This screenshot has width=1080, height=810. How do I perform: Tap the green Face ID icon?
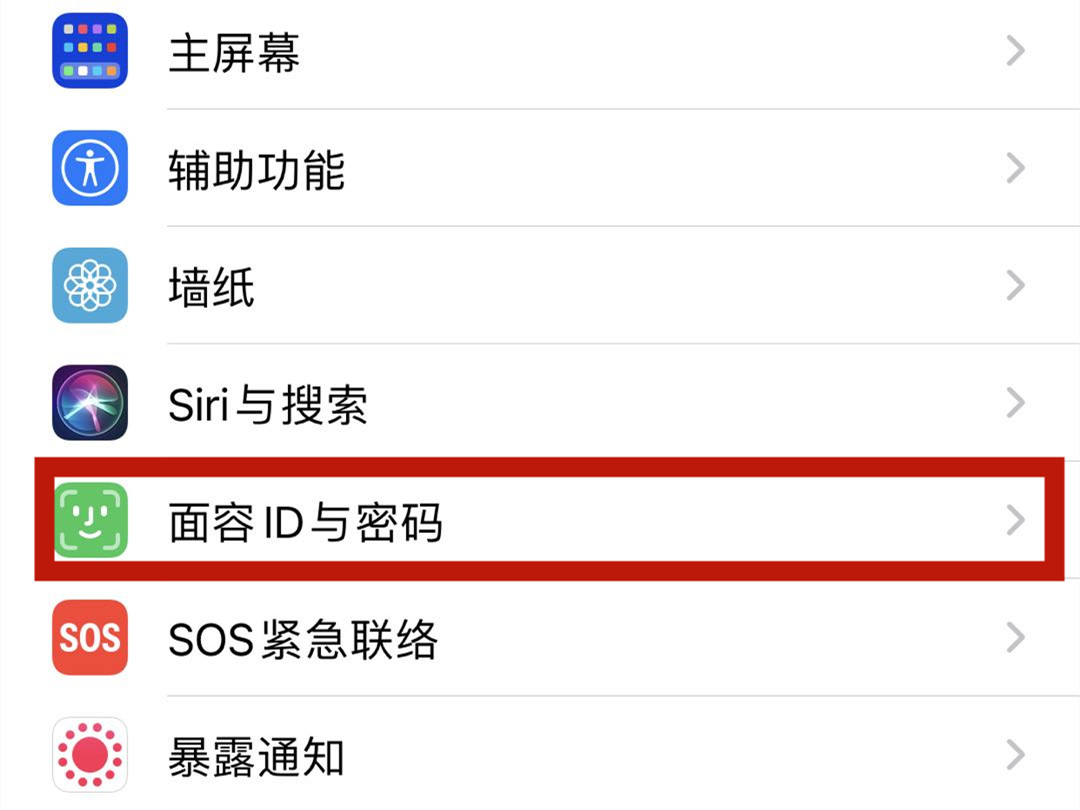90,520
